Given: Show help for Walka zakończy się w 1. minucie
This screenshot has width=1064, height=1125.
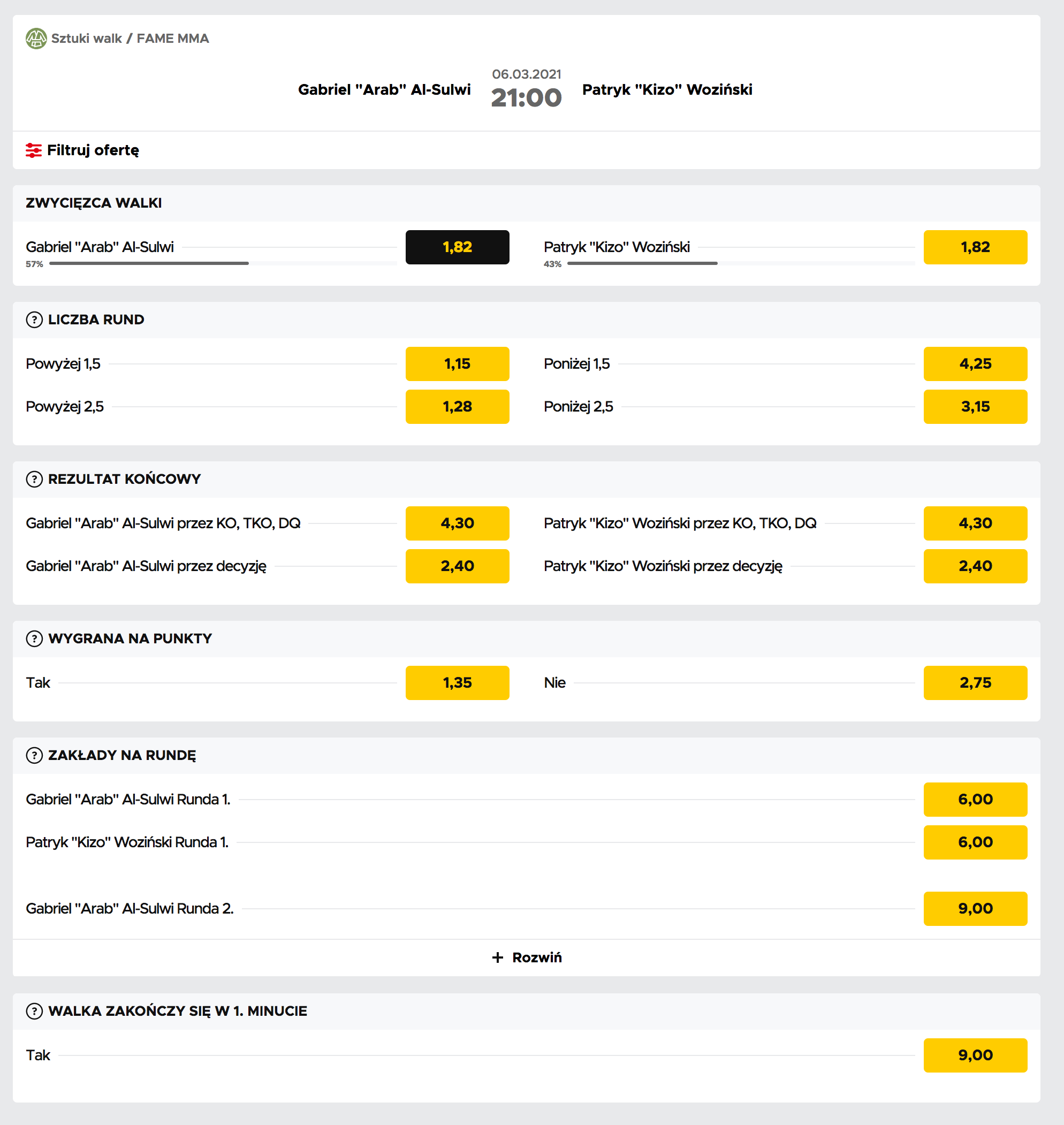Looking at the screenshot, I should (35, 1011).
